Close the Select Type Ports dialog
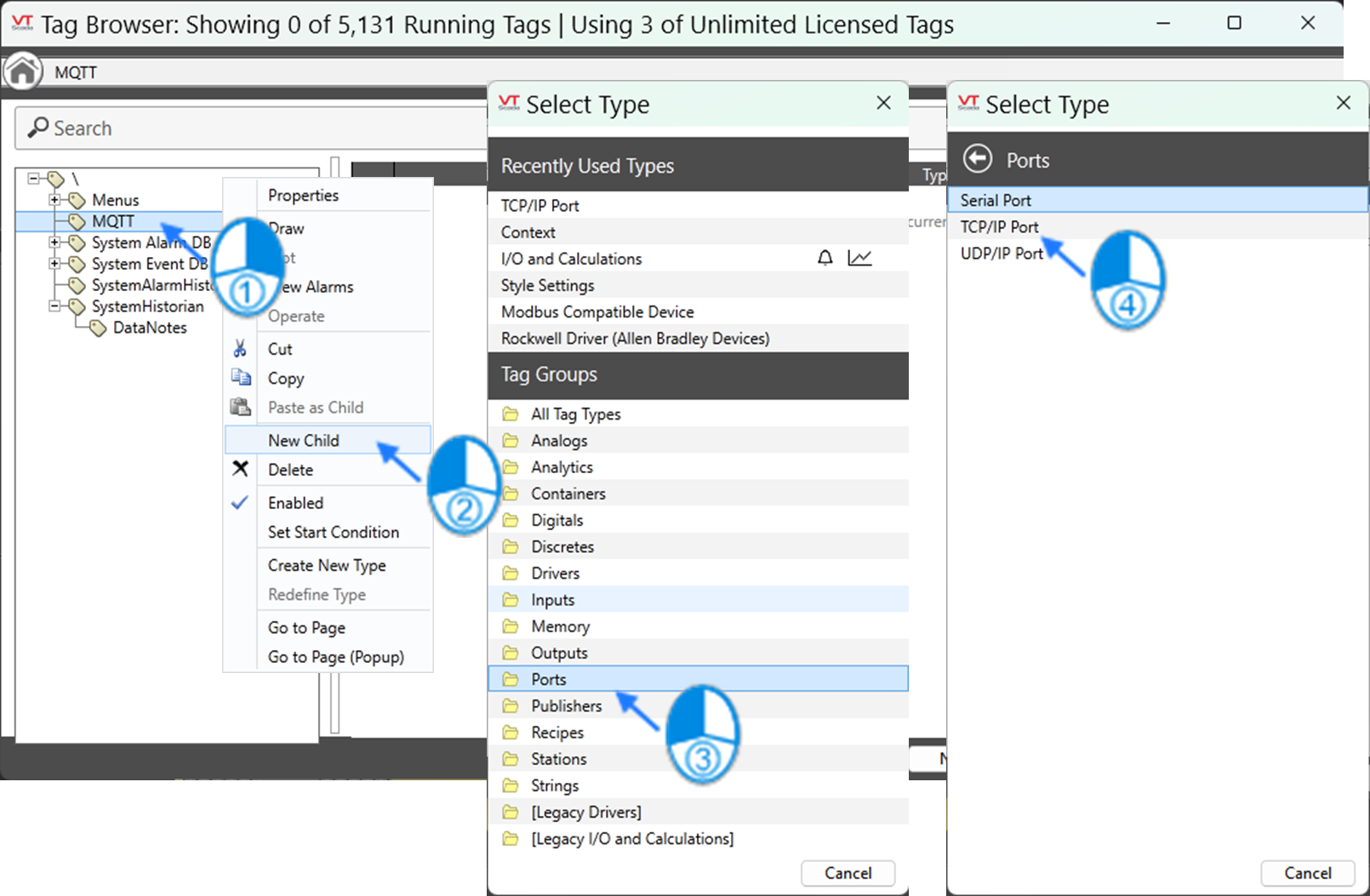The image size is (1370, 896). pyautogui.click(x=1344, y=103)
